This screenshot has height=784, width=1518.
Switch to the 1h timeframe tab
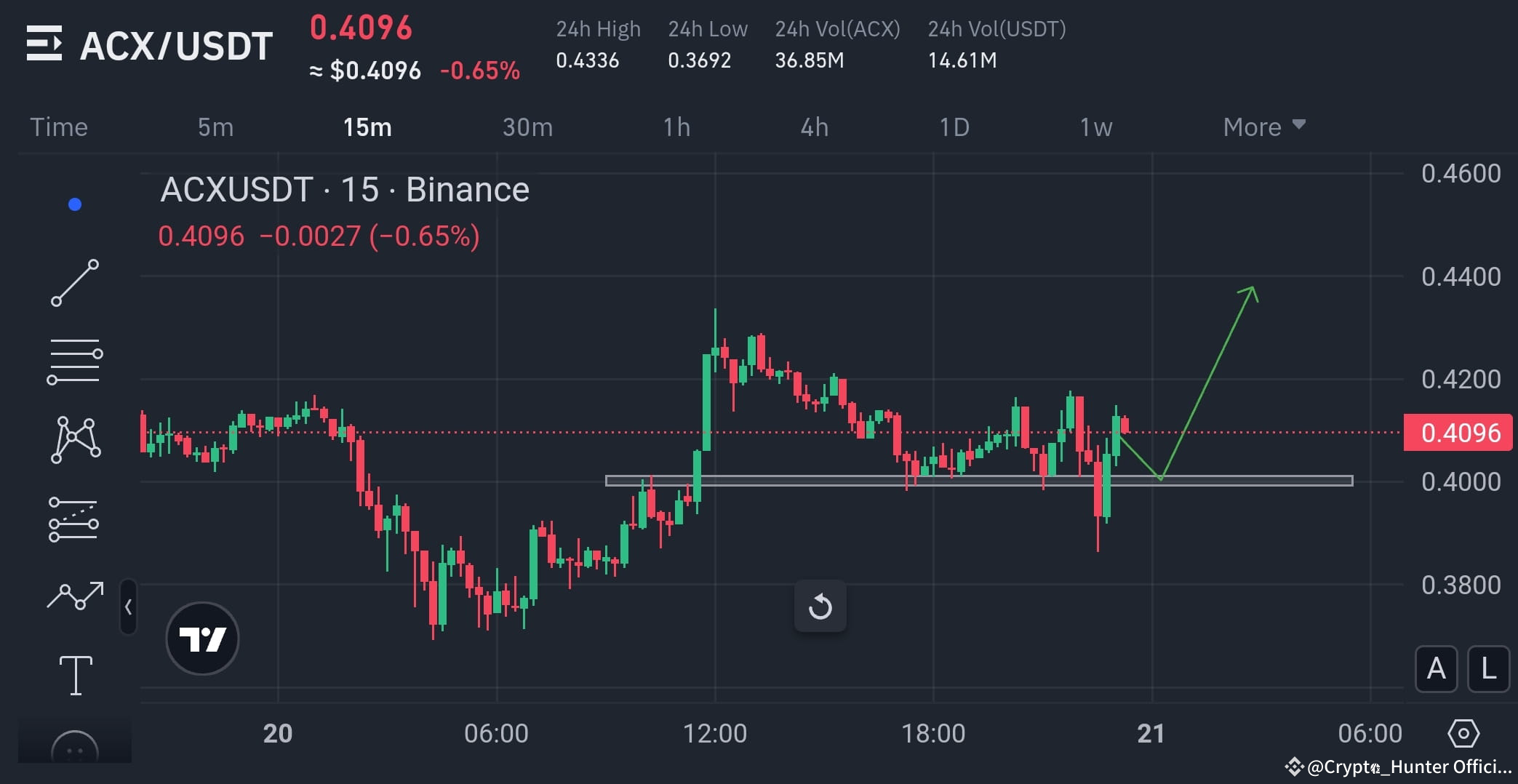676,127
